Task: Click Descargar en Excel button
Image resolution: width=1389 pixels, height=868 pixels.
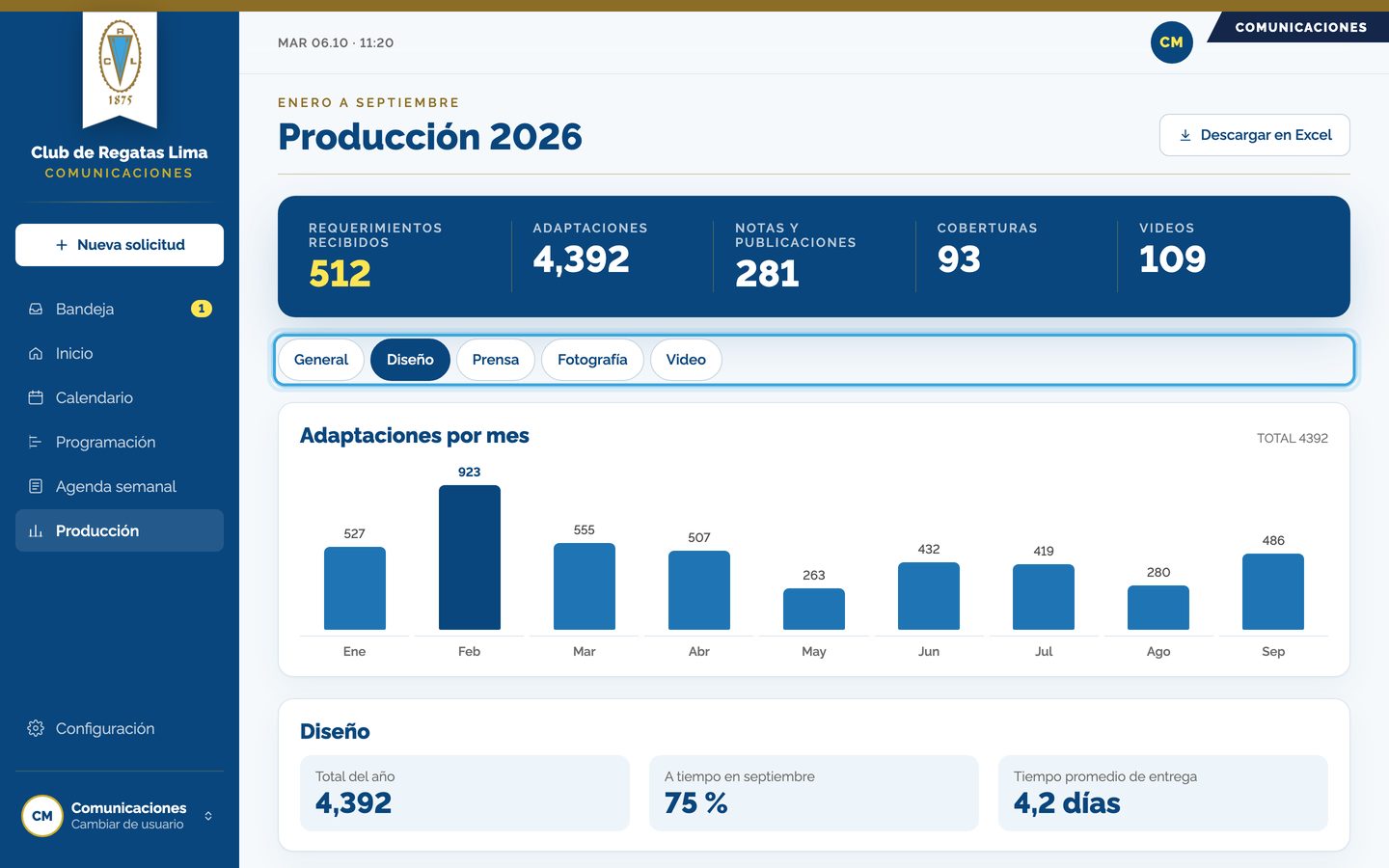Action: [x=1255, y=135]
